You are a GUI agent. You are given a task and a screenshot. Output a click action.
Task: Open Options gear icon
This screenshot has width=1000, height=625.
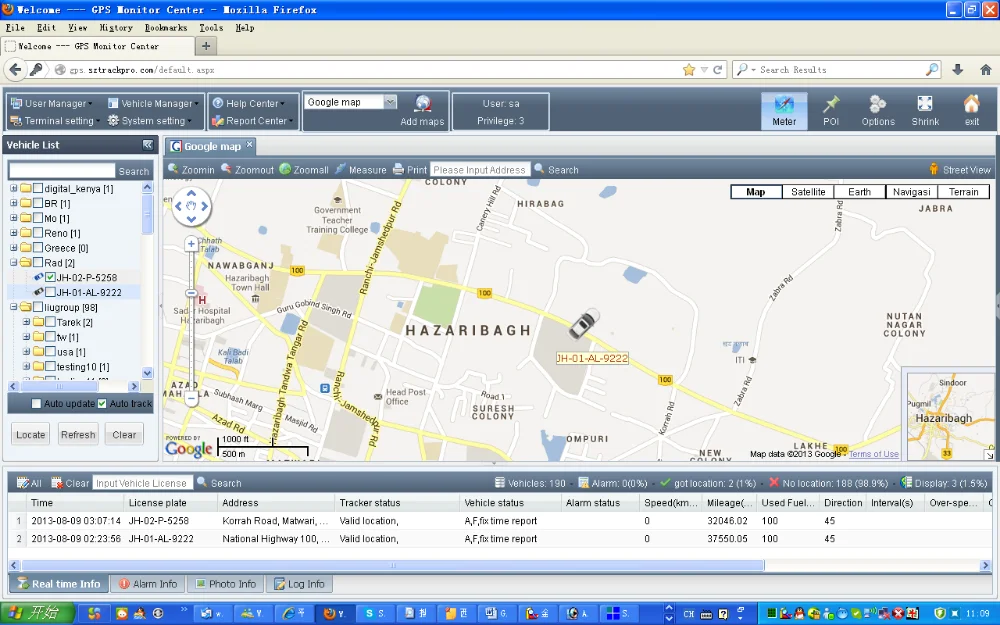click(877, 105)
